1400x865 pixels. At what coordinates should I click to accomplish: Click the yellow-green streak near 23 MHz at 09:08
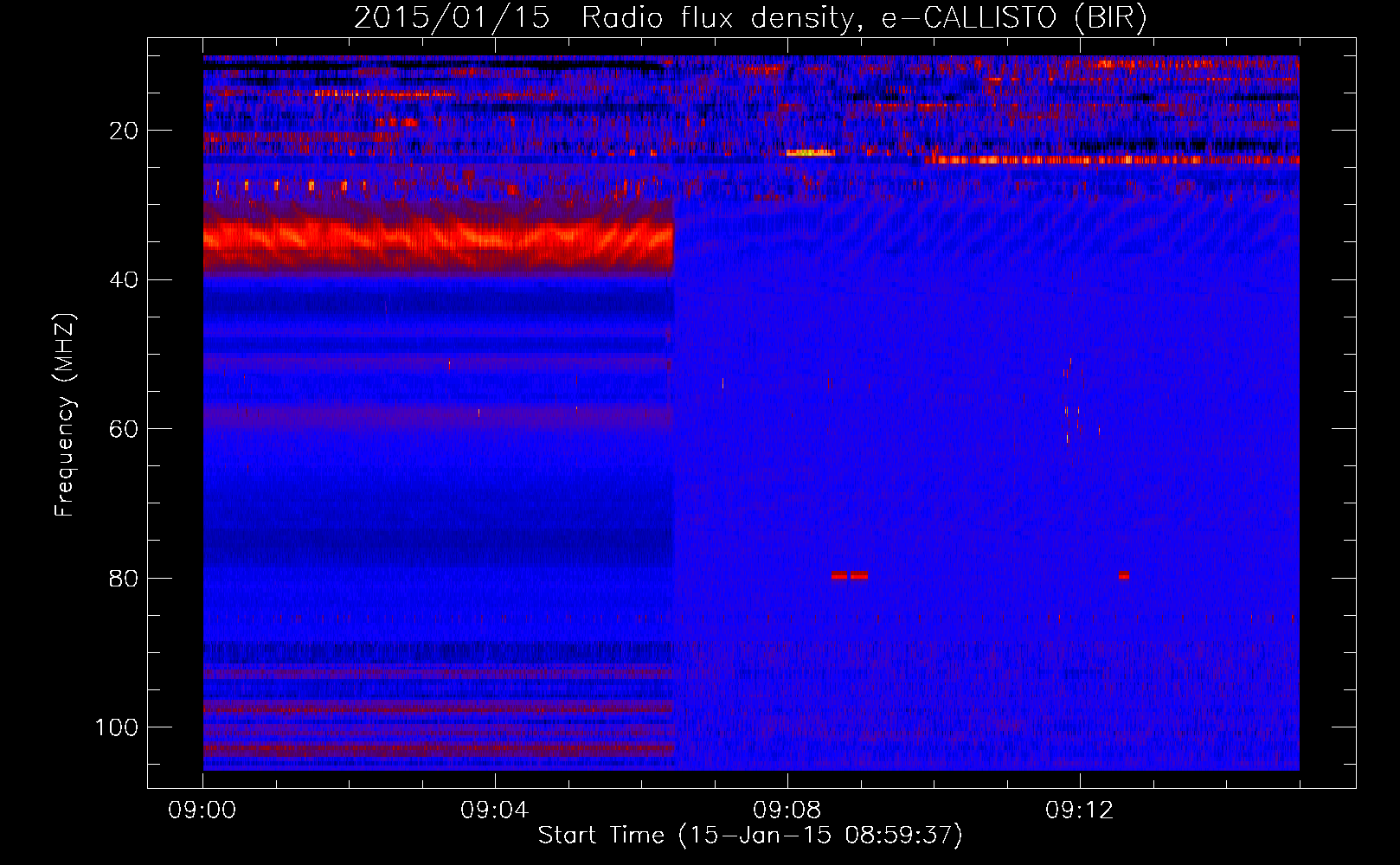click(810, 153)
